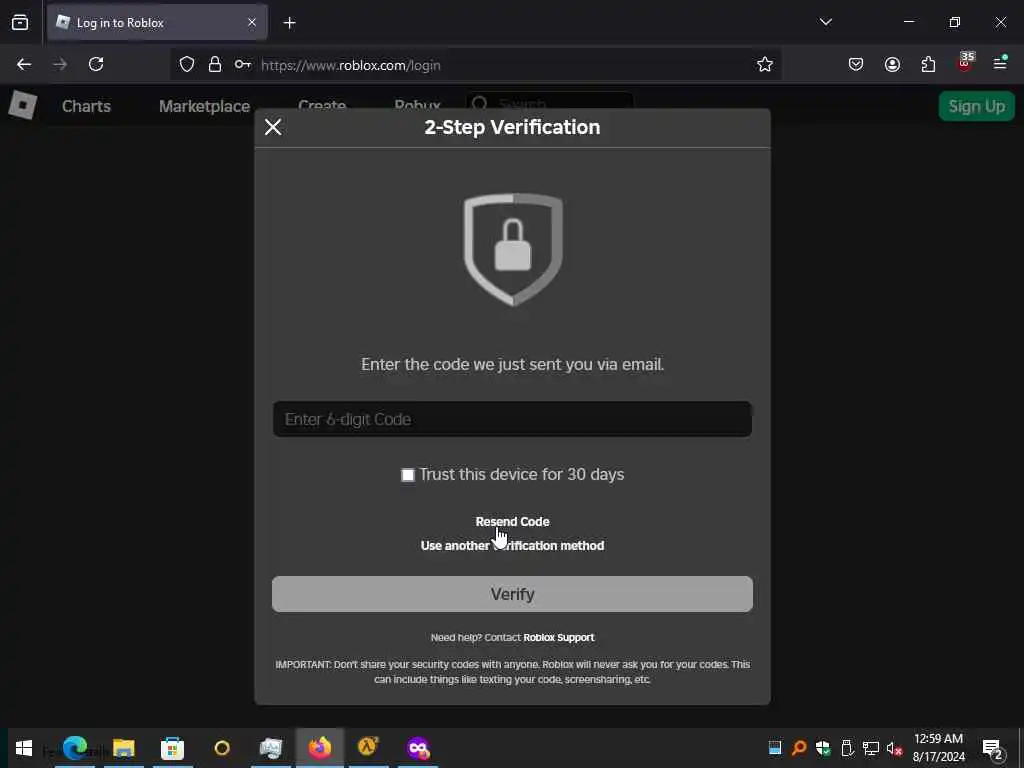This screenshot has height=768, width=1024.
Task: Click the Verify button
Action: pos(512,594)
